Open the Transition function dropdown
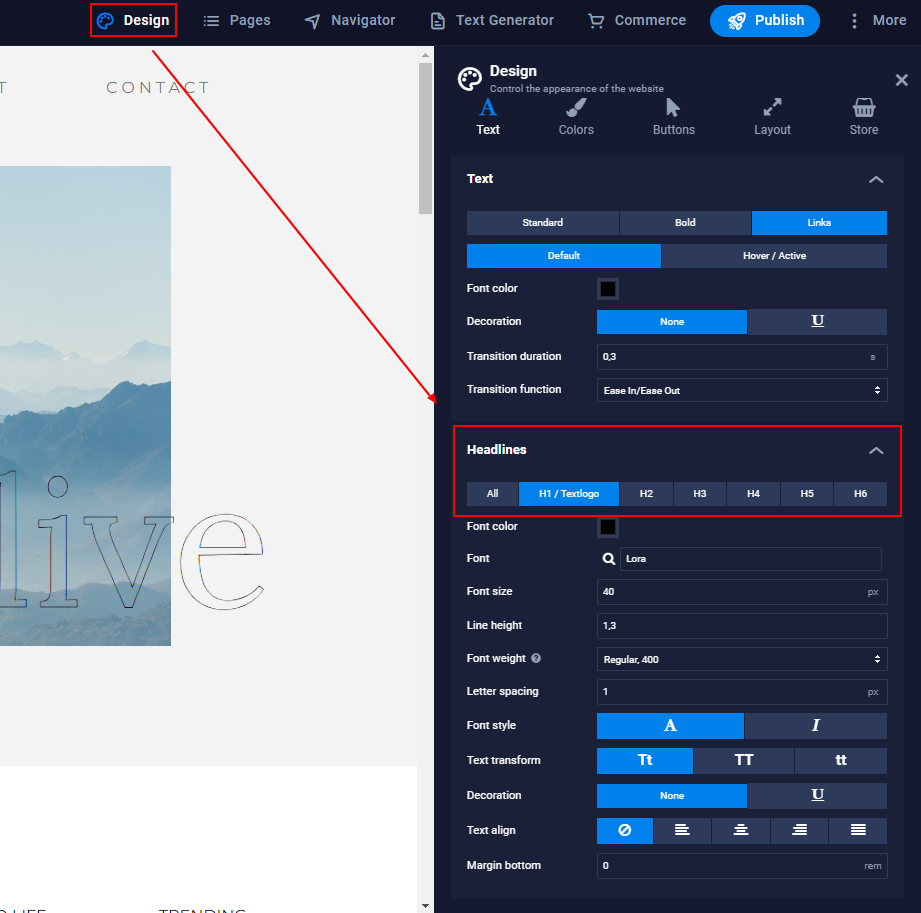The image size is (921, 913). click(742, 390)
